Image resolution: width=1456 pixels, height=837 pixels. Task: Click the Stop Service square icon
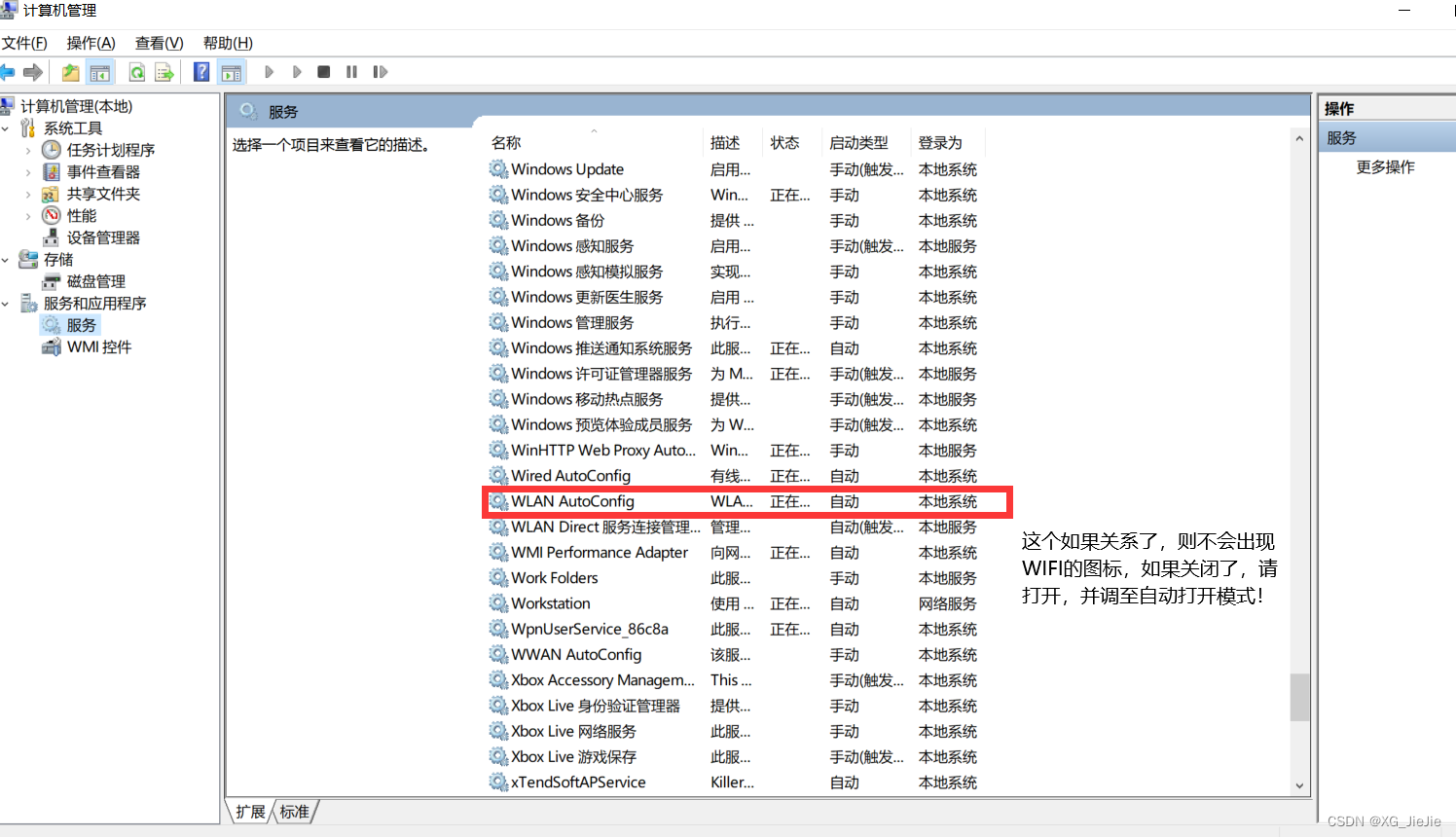[x=324, y=72]
